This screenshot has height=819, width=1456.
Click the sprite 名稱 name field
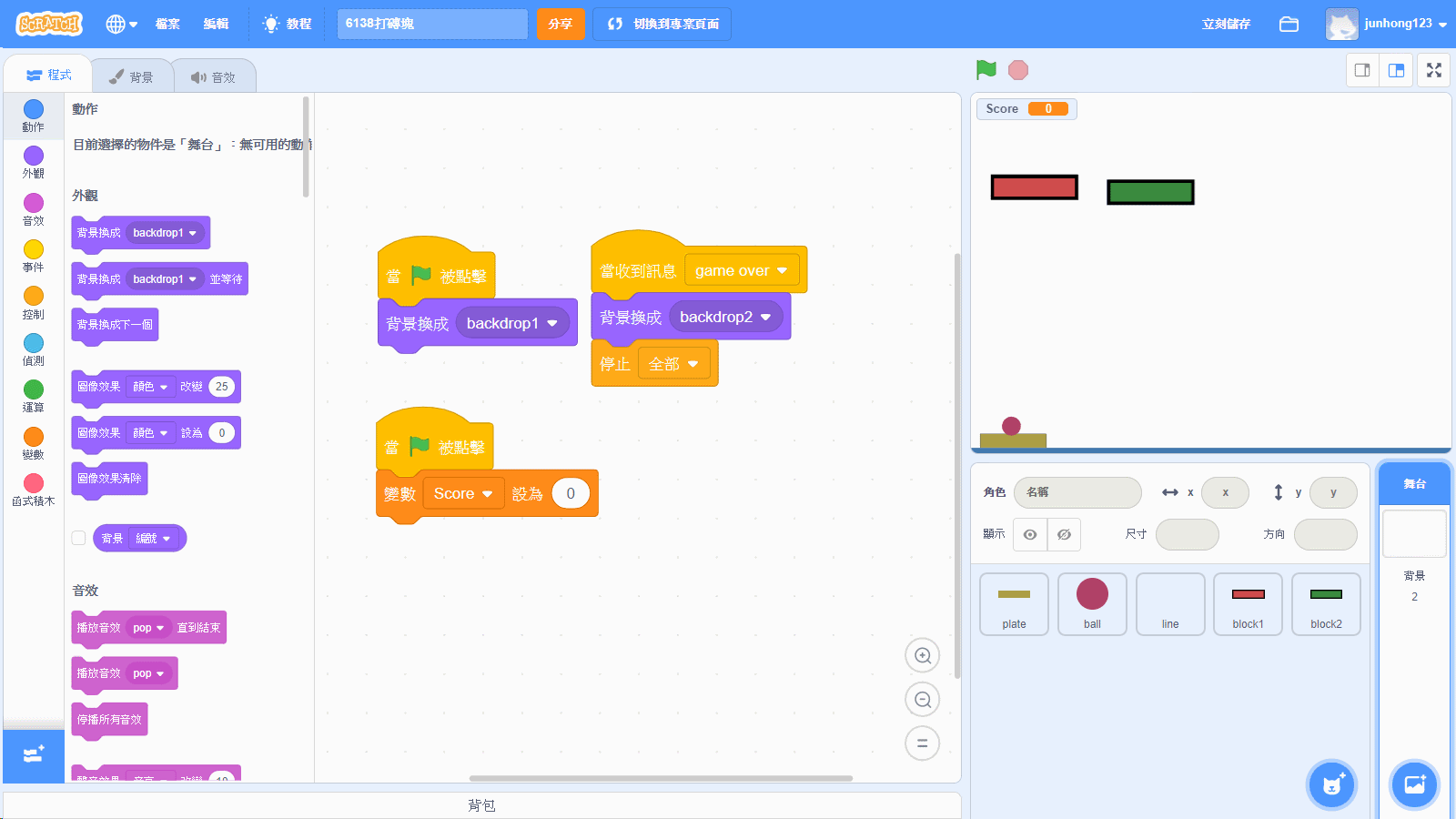[x=1077, y=492]
